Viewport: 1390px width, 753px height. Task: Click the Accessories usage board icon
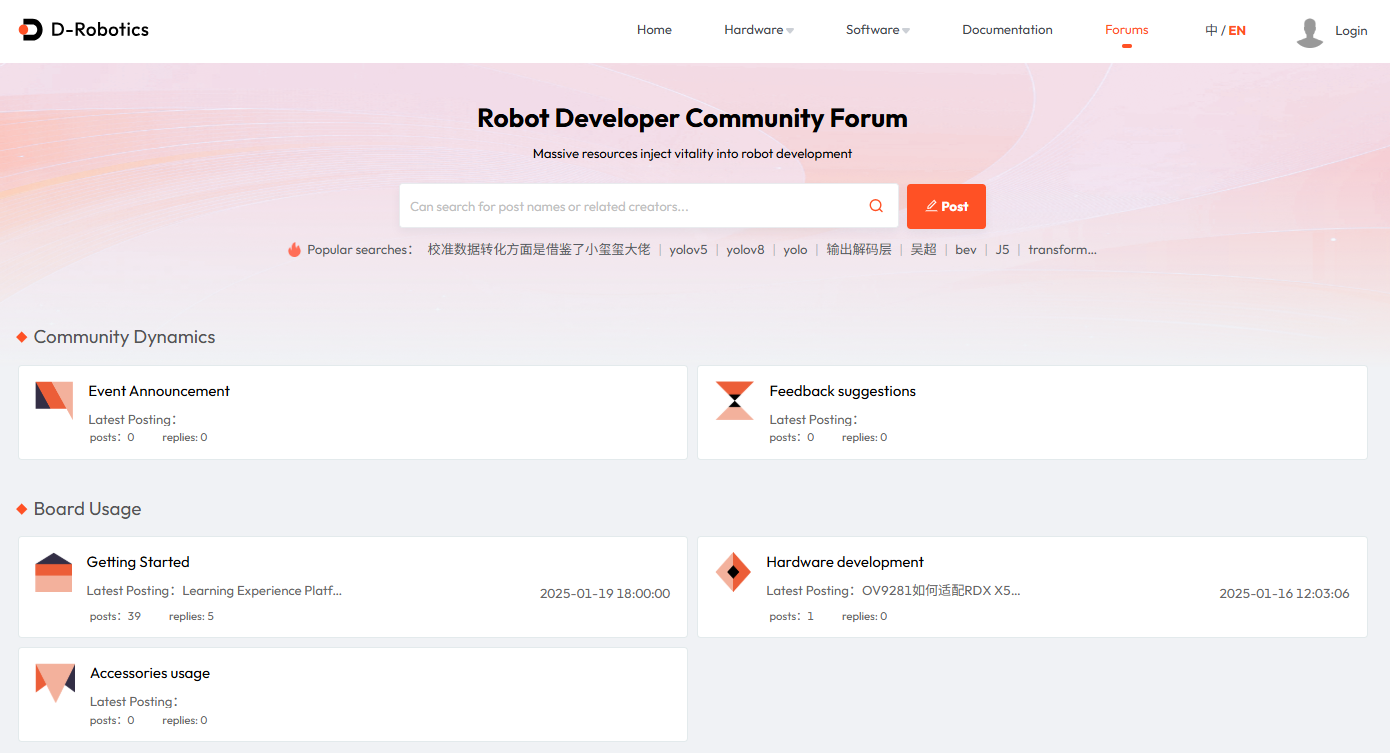tap(55, 683)
